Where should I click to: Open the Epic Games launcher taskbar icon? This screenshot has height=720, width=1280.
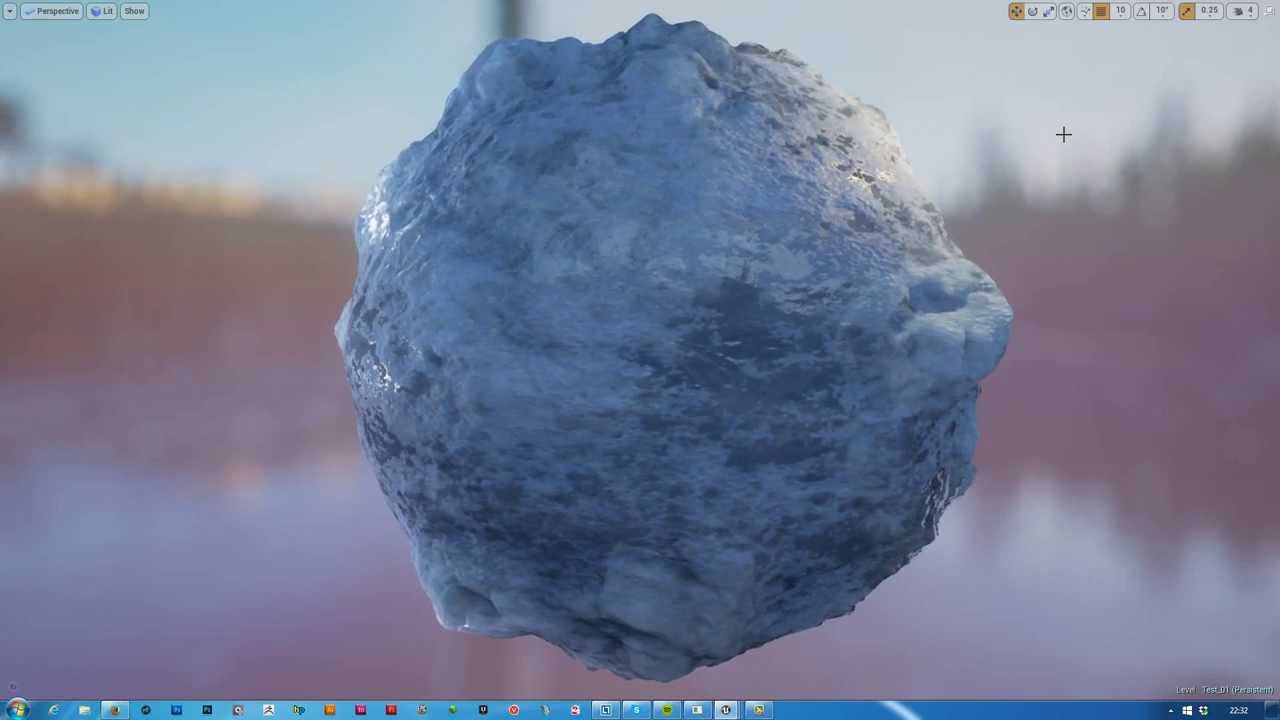(483, 710)
